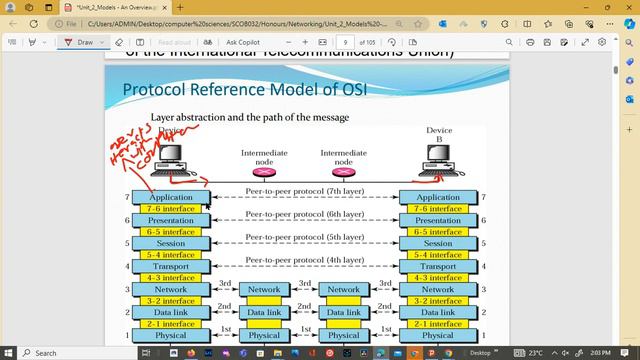Open the Windows Start menu
Image resolution: width=640 pixels, height=360 pixels.
point(8,353)
